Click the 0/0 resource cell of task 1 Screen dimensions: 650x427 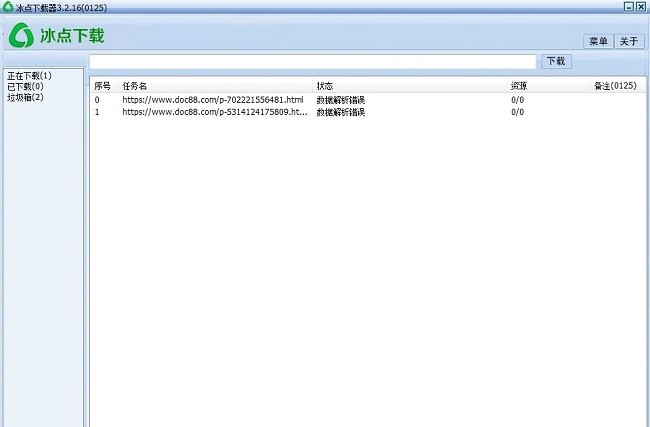pyautogui.click(x=517, y=112)
